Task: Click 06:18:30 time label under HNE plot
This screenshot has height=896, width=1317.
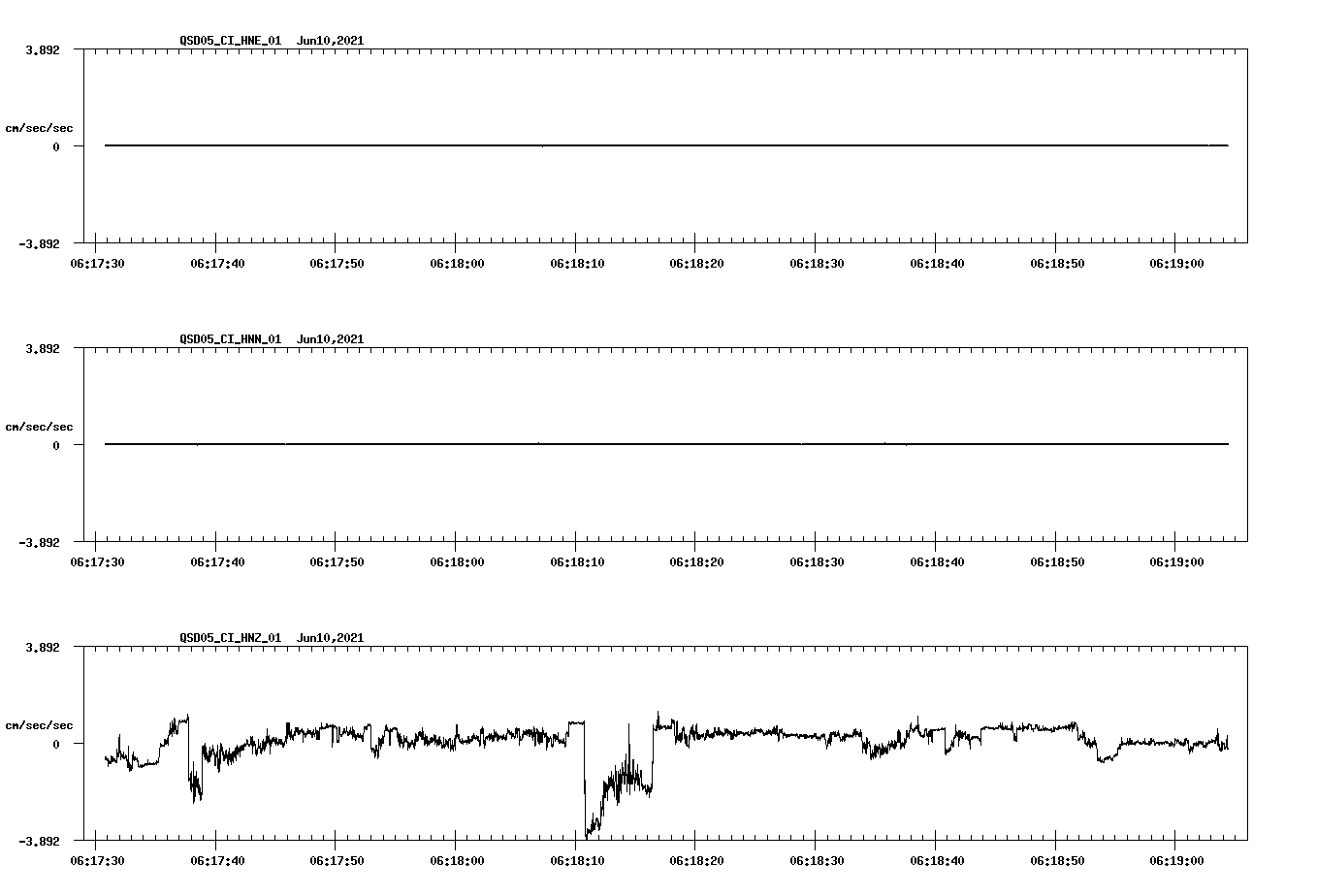Action: [816, 264]
